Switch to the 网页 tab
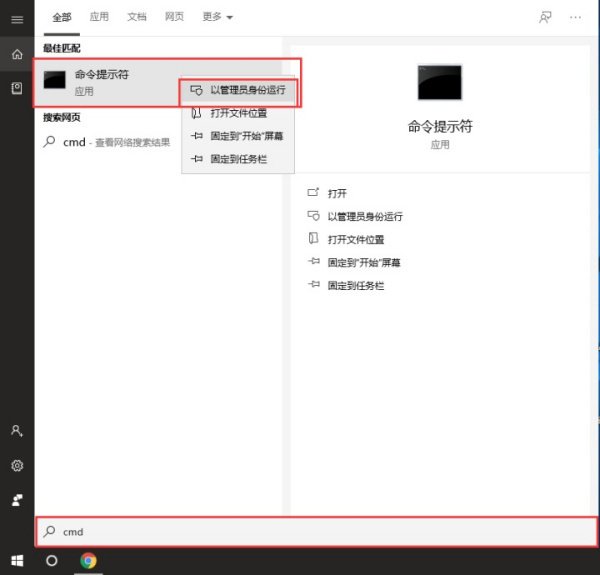Screen dimensions: 600x575 pyautogui.click(x=174, y=16)
